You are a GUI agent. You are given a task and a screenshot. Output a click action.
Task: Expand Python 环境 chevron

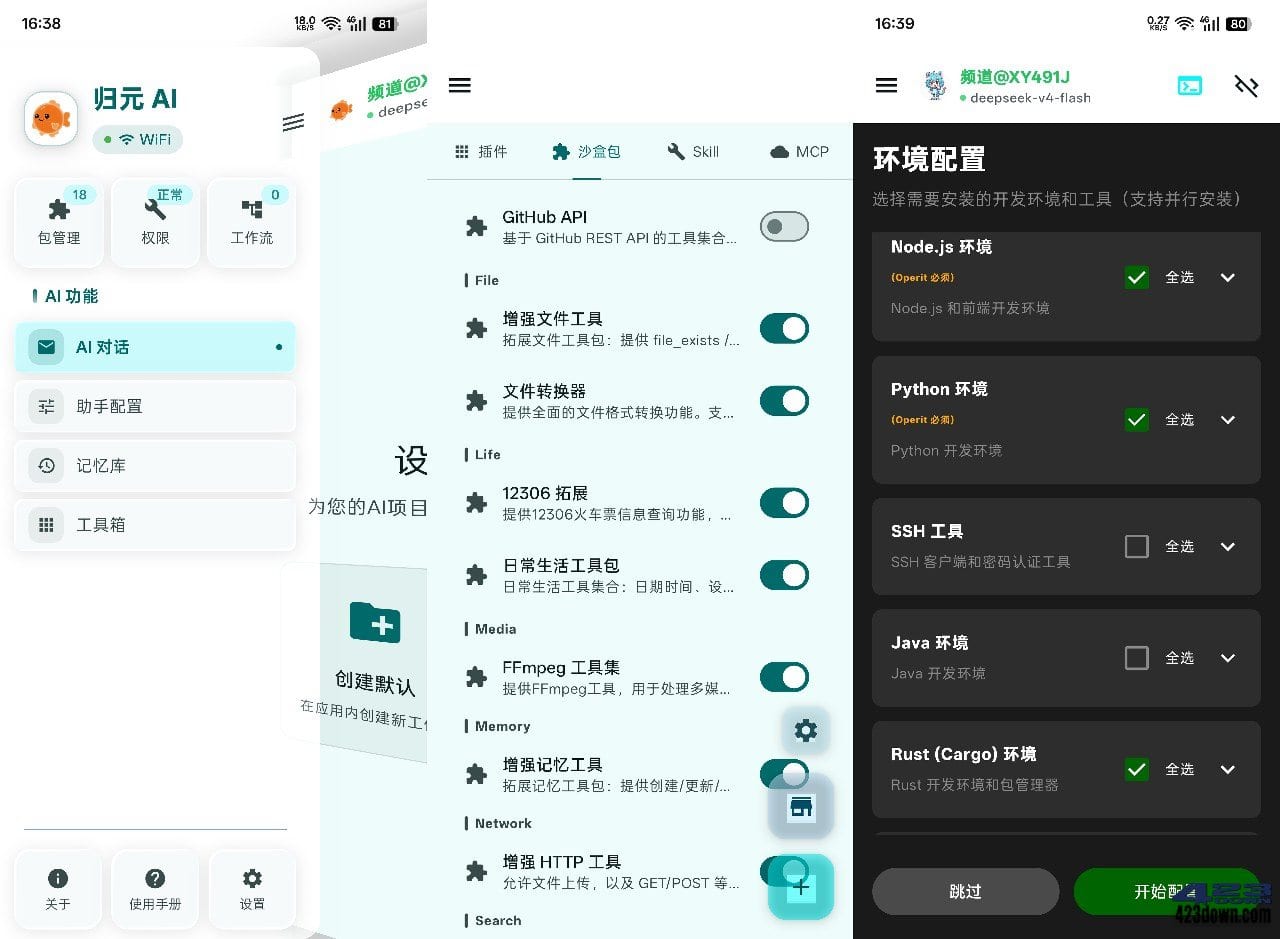pyautogui.click(x=1228, y=419)
